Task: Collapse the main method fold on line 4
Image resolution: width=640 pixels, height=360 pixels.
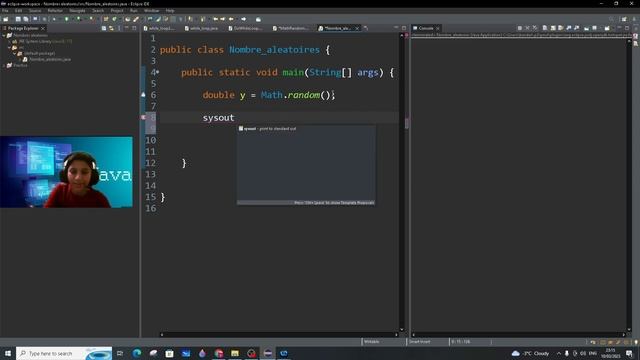Action: [158, 72]
